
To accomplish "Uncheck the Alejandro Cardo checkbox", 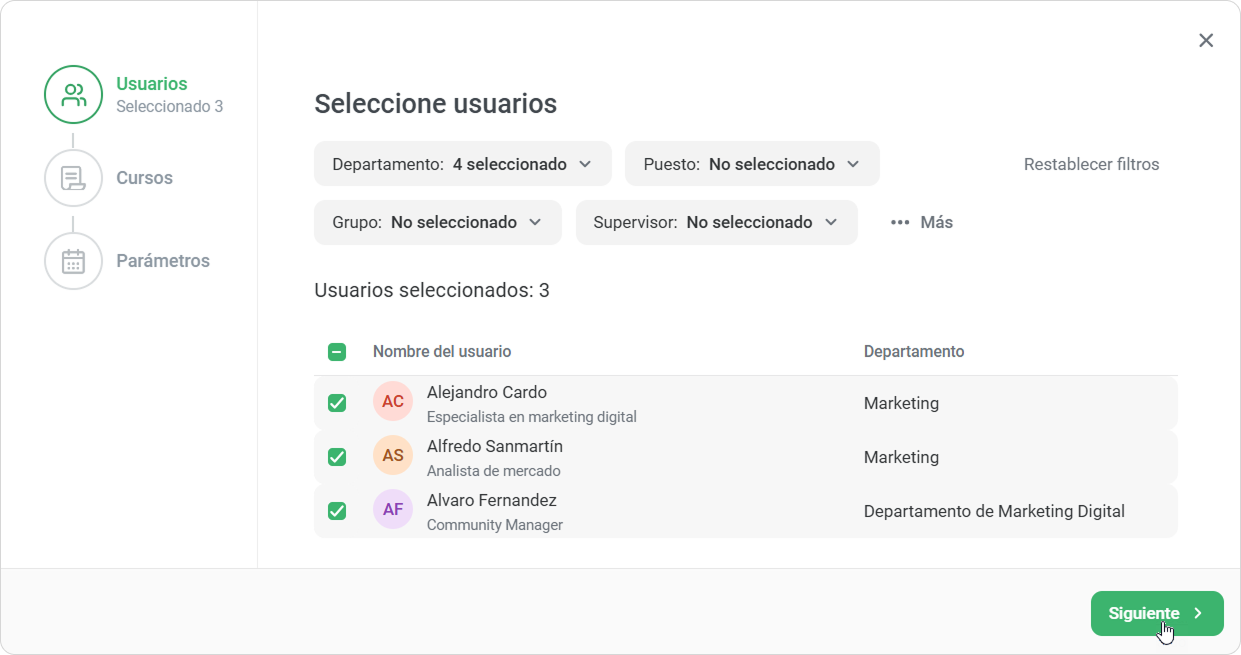I will click(x=337, y=403).
